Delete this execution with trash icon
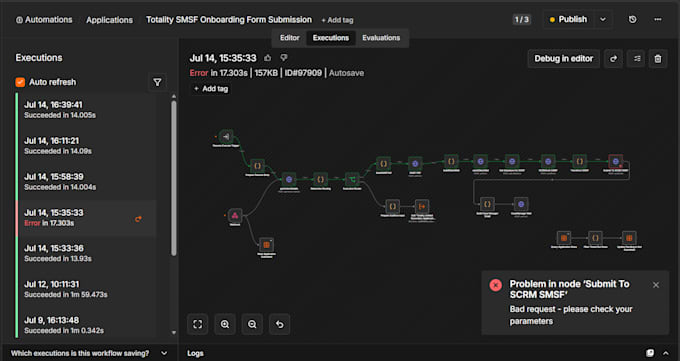The width and height of the screenshot is (680, 361). click(x=658, y=59)
